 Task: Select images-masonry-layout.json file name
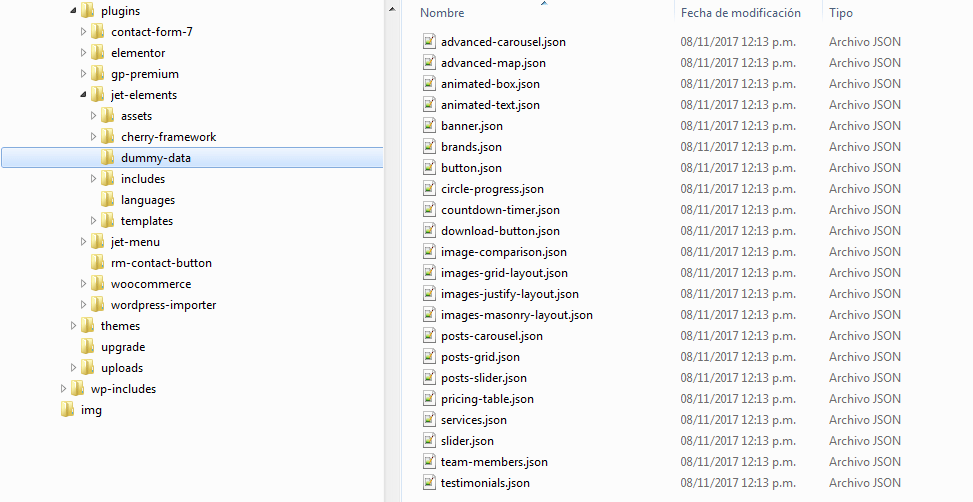point(516,315)
